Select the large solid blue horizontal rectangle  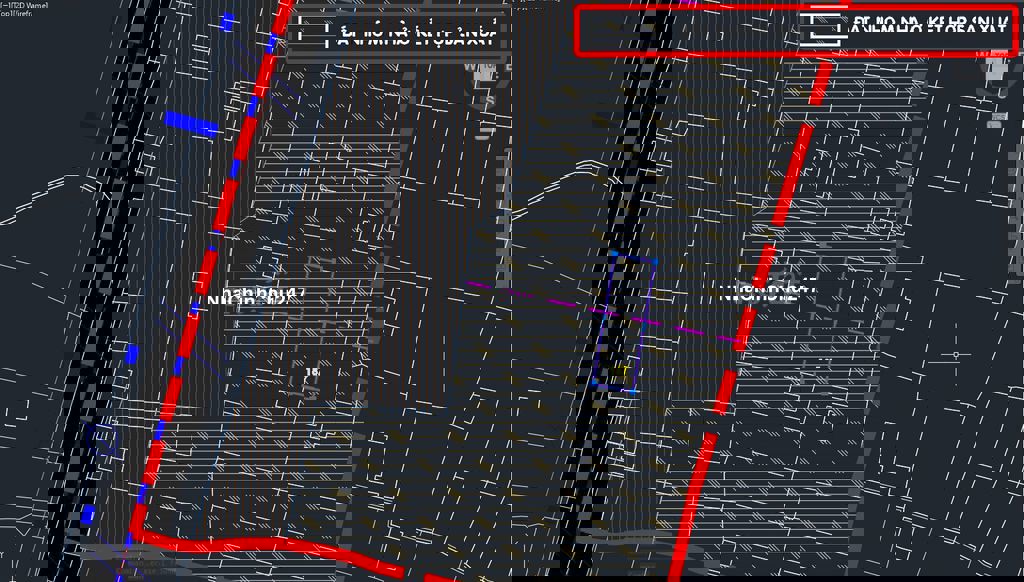point(191,124)
